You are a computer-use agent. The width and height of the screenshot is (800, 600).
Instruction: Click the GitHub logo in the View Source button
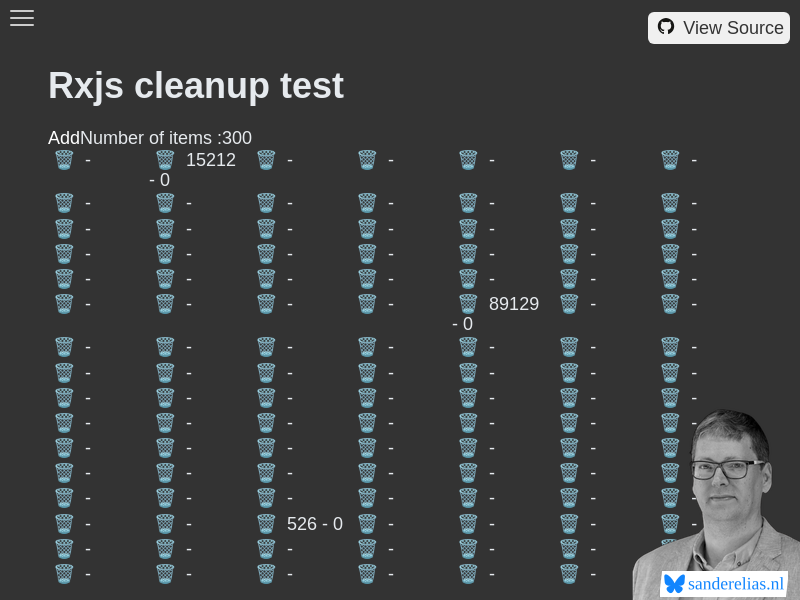pos(666,27)
